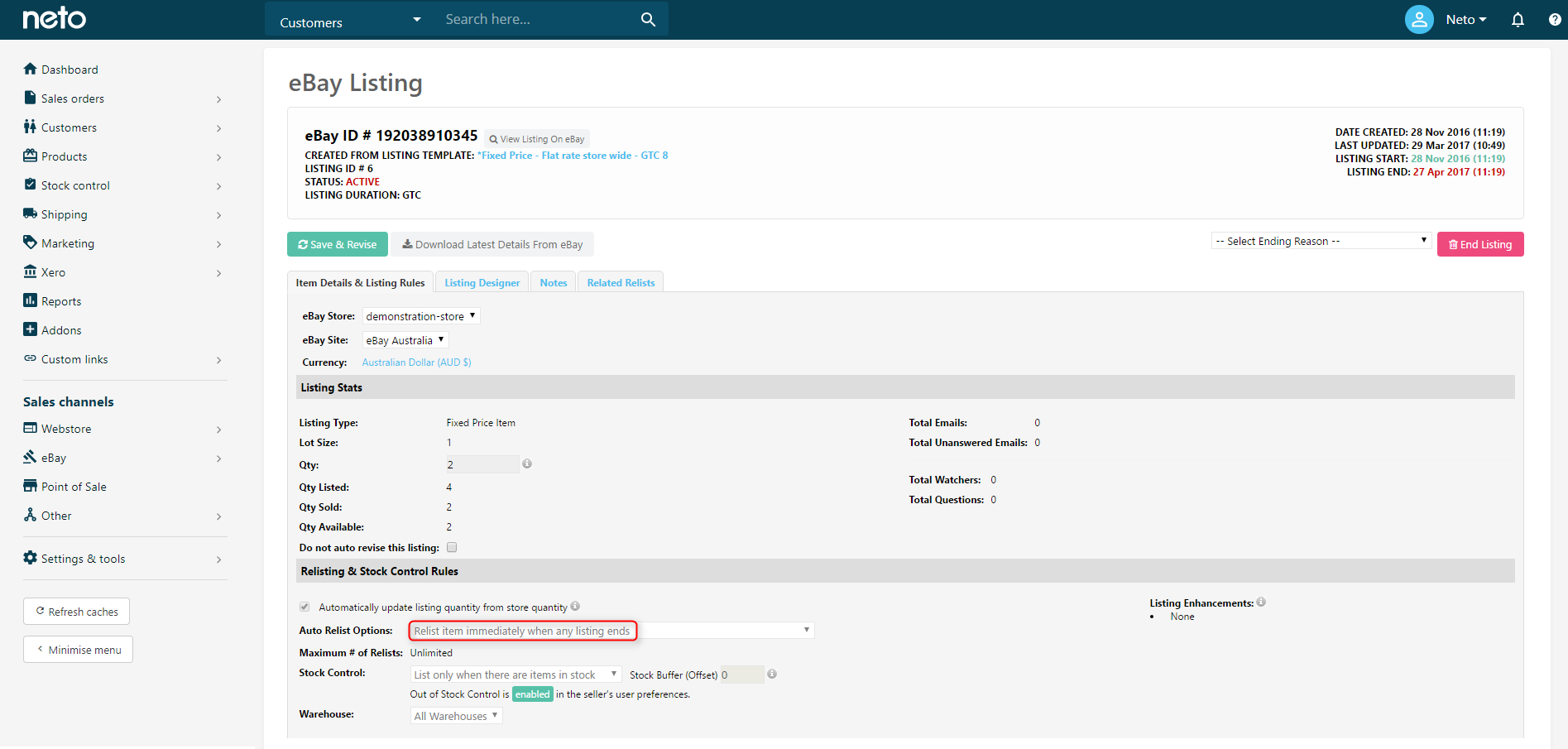
Task: Switch to Listing Designer tab
Action: tap(482, 282)
